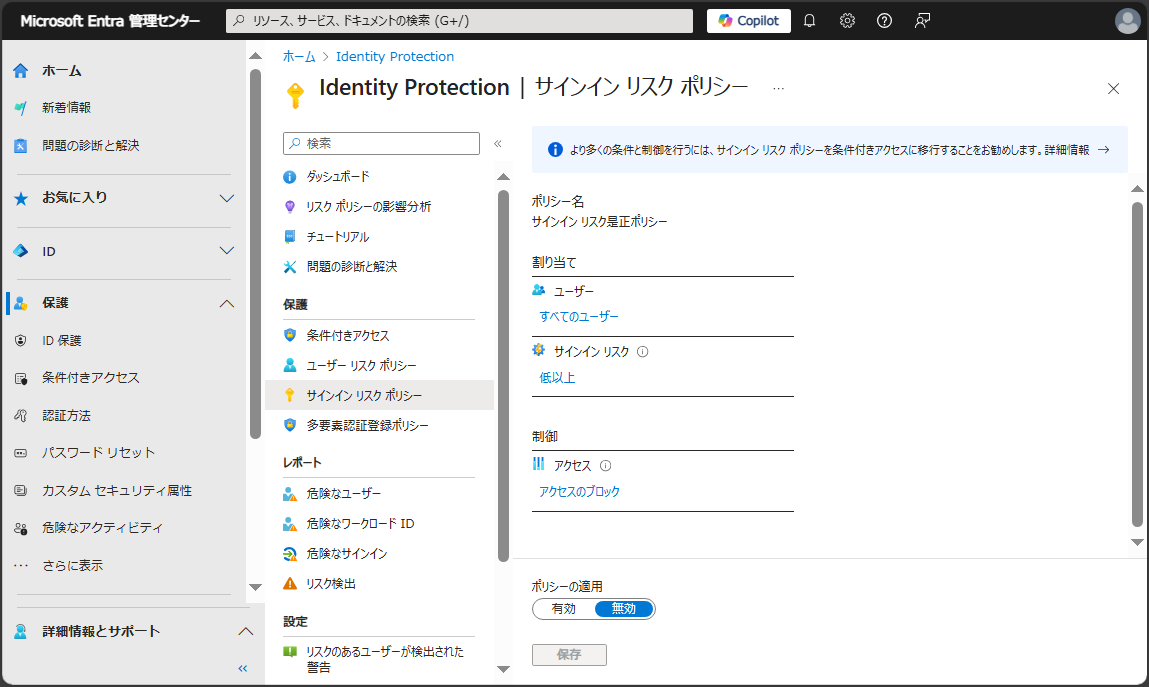Image resolution: width=1149 pixels, height=687 pixels.
Task: Click the blade menu vertical scrollbar
Action: [503, 376]
